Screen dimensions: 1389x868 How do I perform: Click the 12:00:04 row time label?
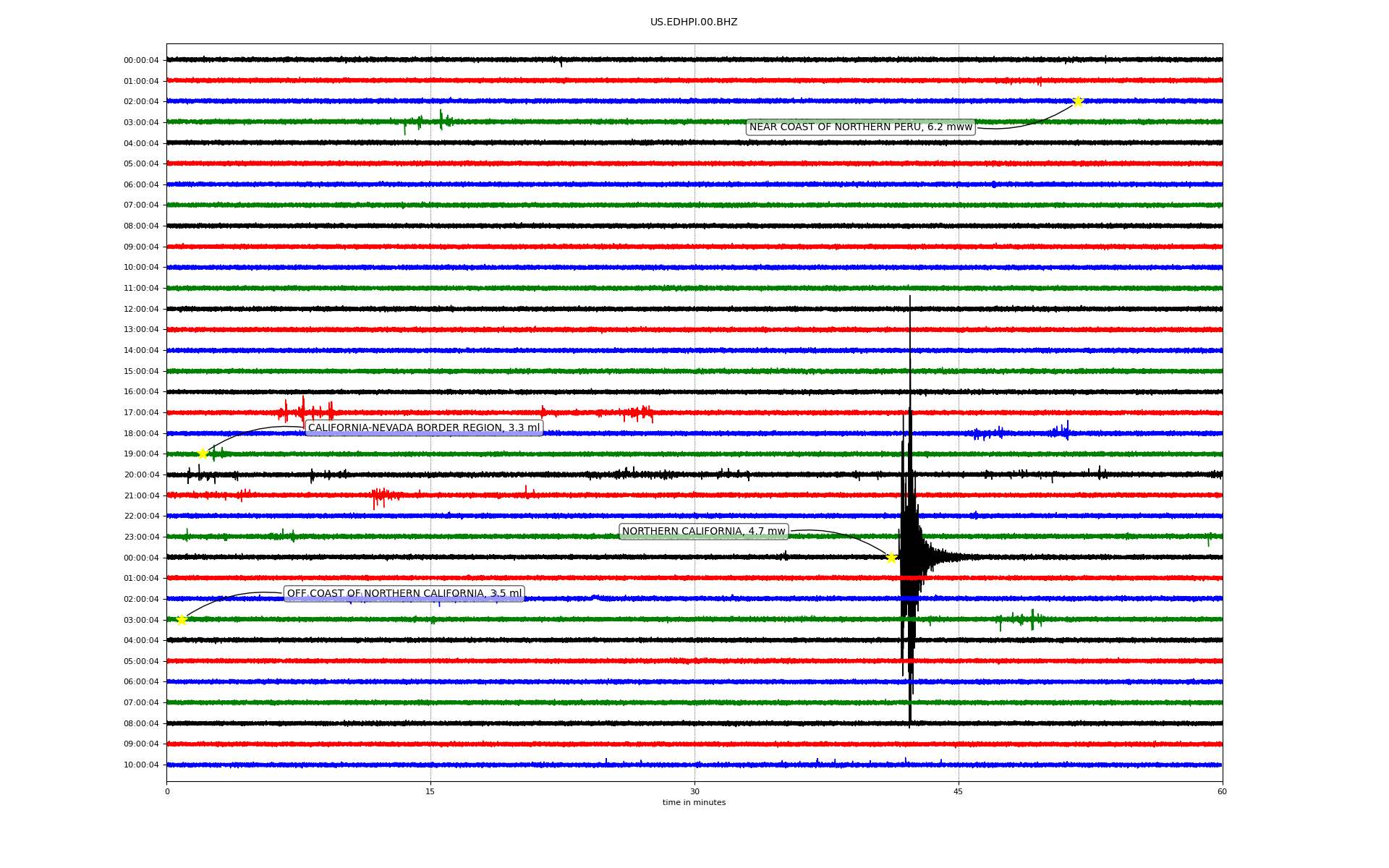tap(141, 310)
